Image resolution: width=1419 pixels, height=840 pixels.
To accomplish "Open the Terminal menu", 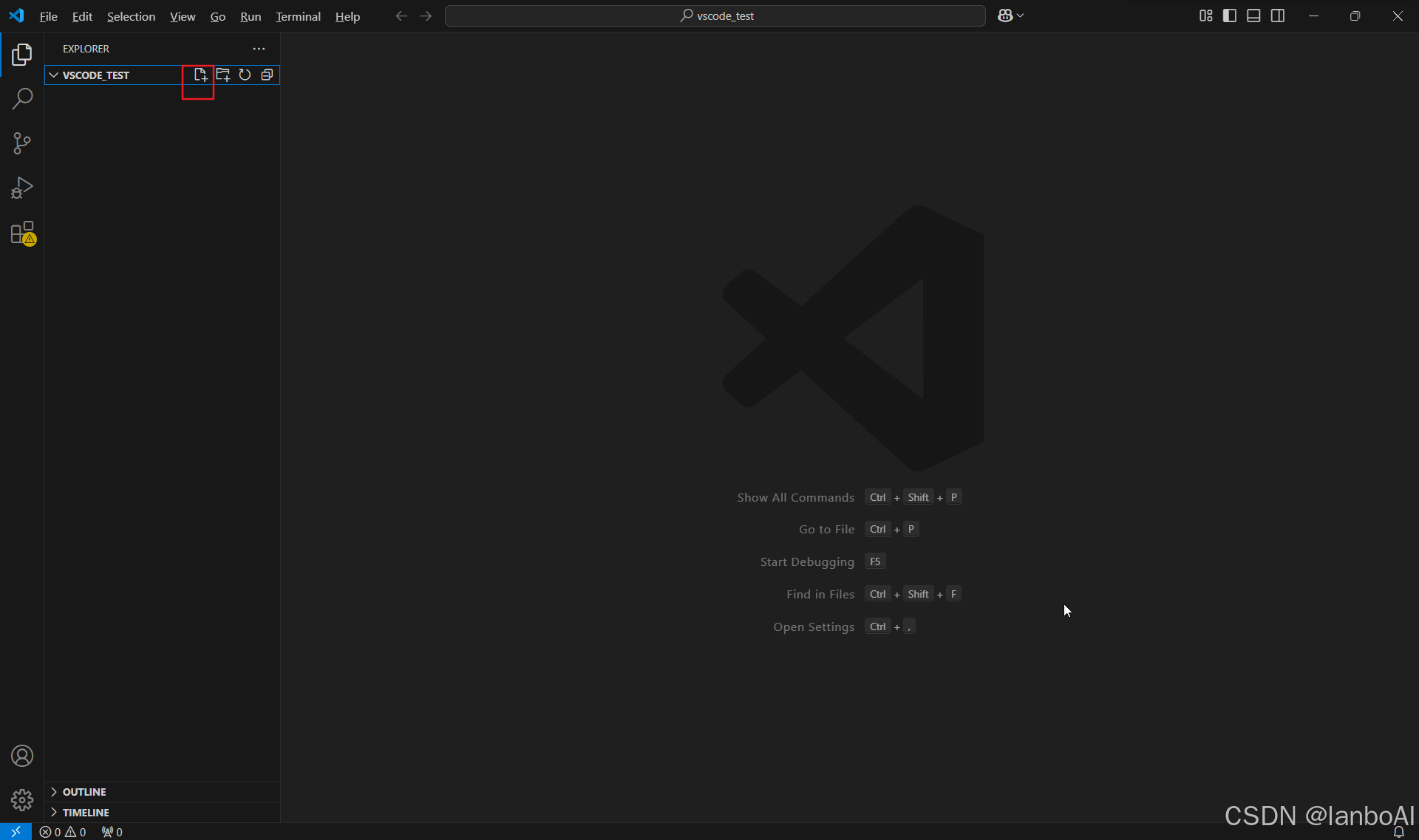I will (298, 16).
